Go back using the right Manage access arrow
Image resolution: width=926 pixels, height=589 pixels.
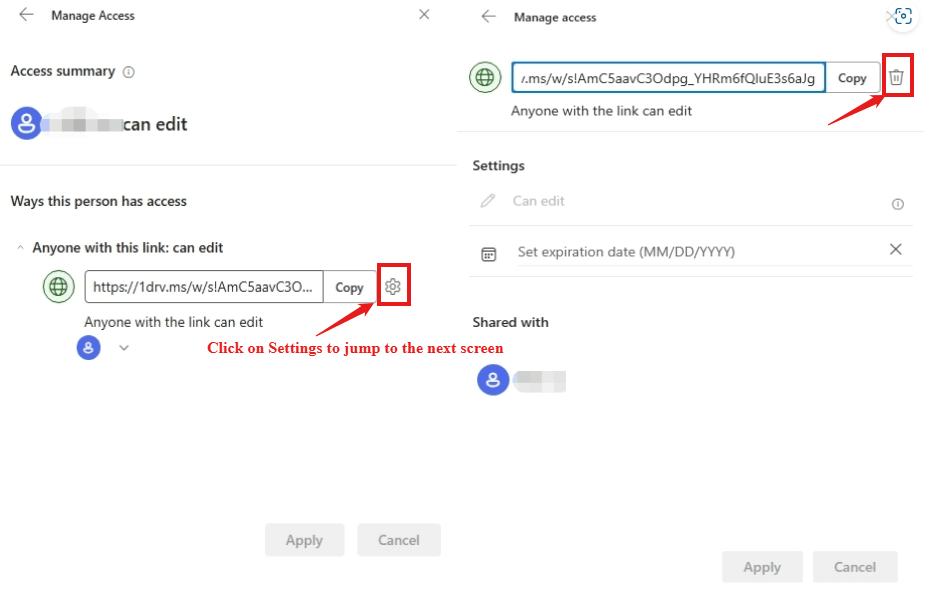(488, 17)
